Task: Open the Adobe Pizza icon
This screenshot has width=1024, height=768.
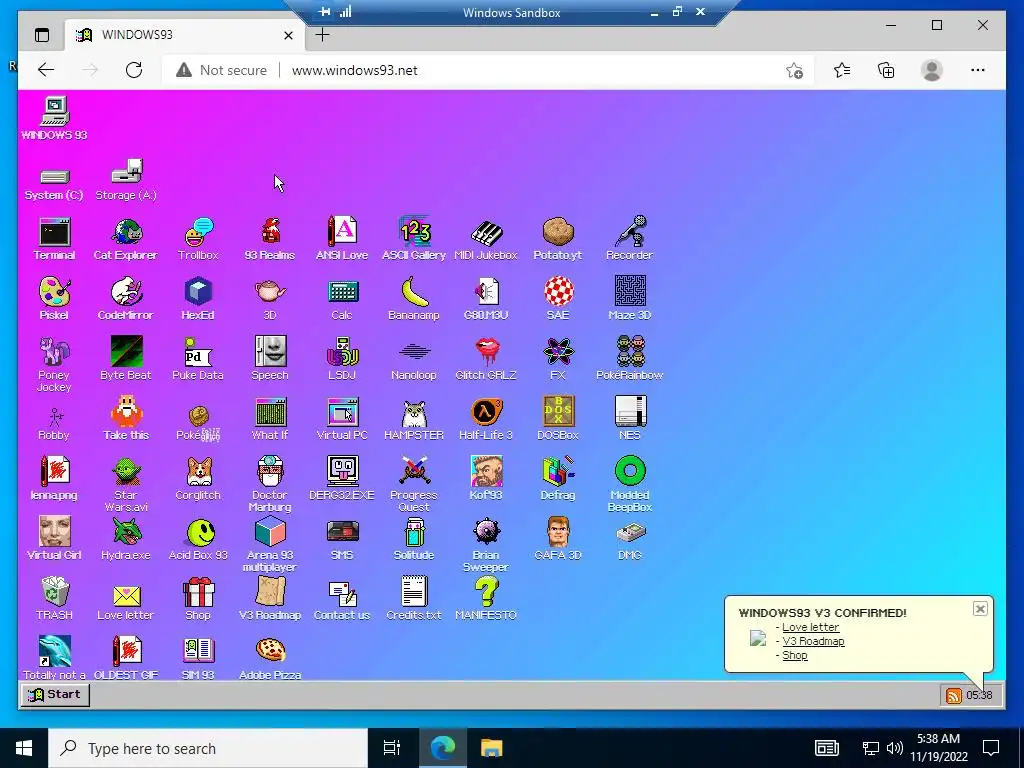Action: pyautogui.click(x=270, y=658)
